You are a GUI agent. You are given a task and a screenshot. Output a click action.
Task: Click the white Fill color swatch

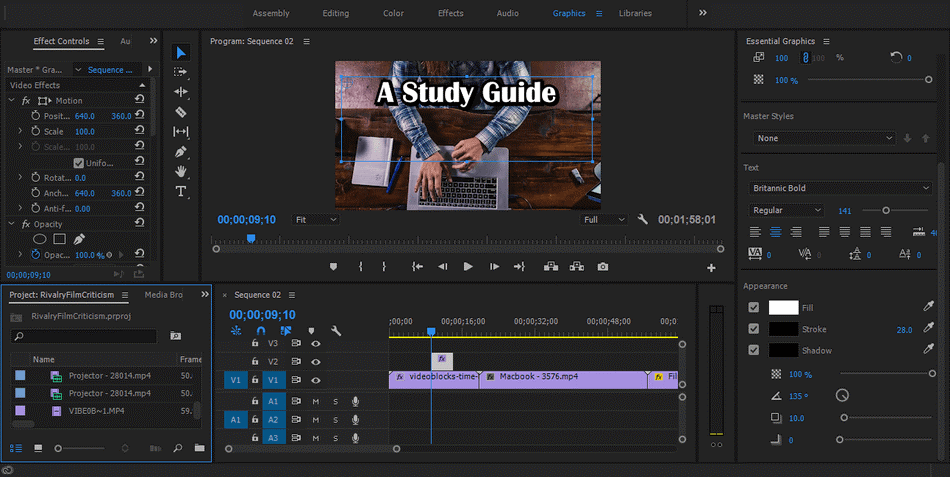tap(783, 308)
